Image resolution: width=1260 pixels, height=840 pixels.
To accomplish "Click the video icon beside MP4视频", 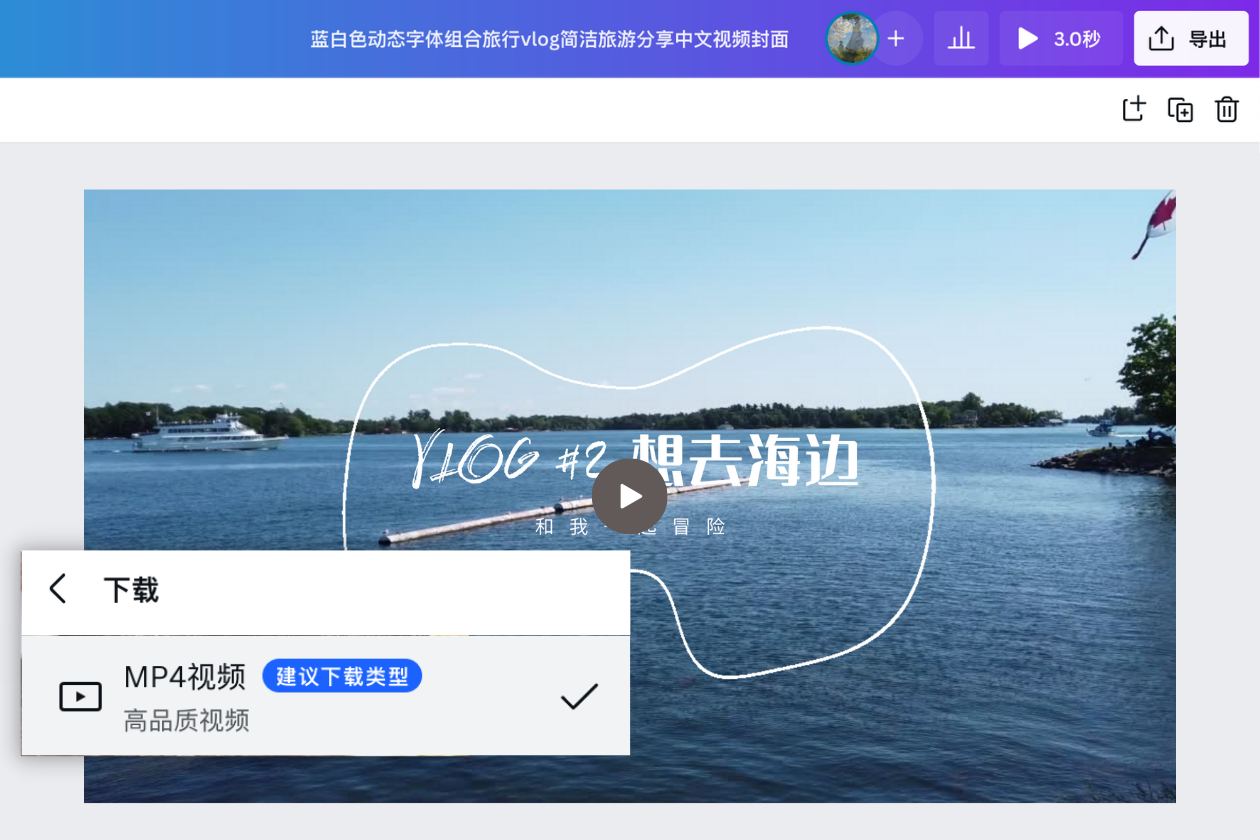I will click(x=80, y=696).
